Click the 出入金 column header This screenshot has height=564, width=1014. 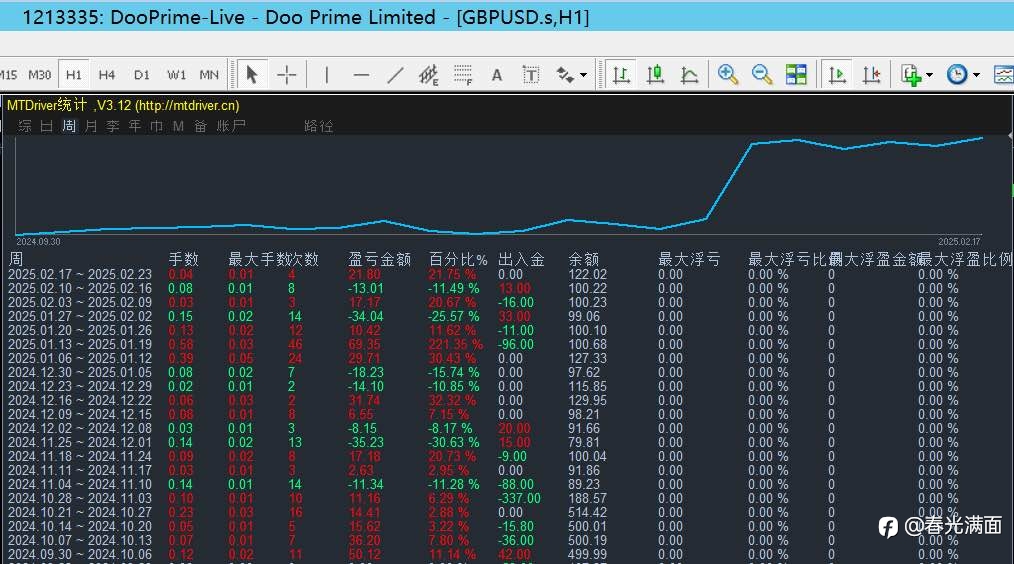tap(521, 259)
